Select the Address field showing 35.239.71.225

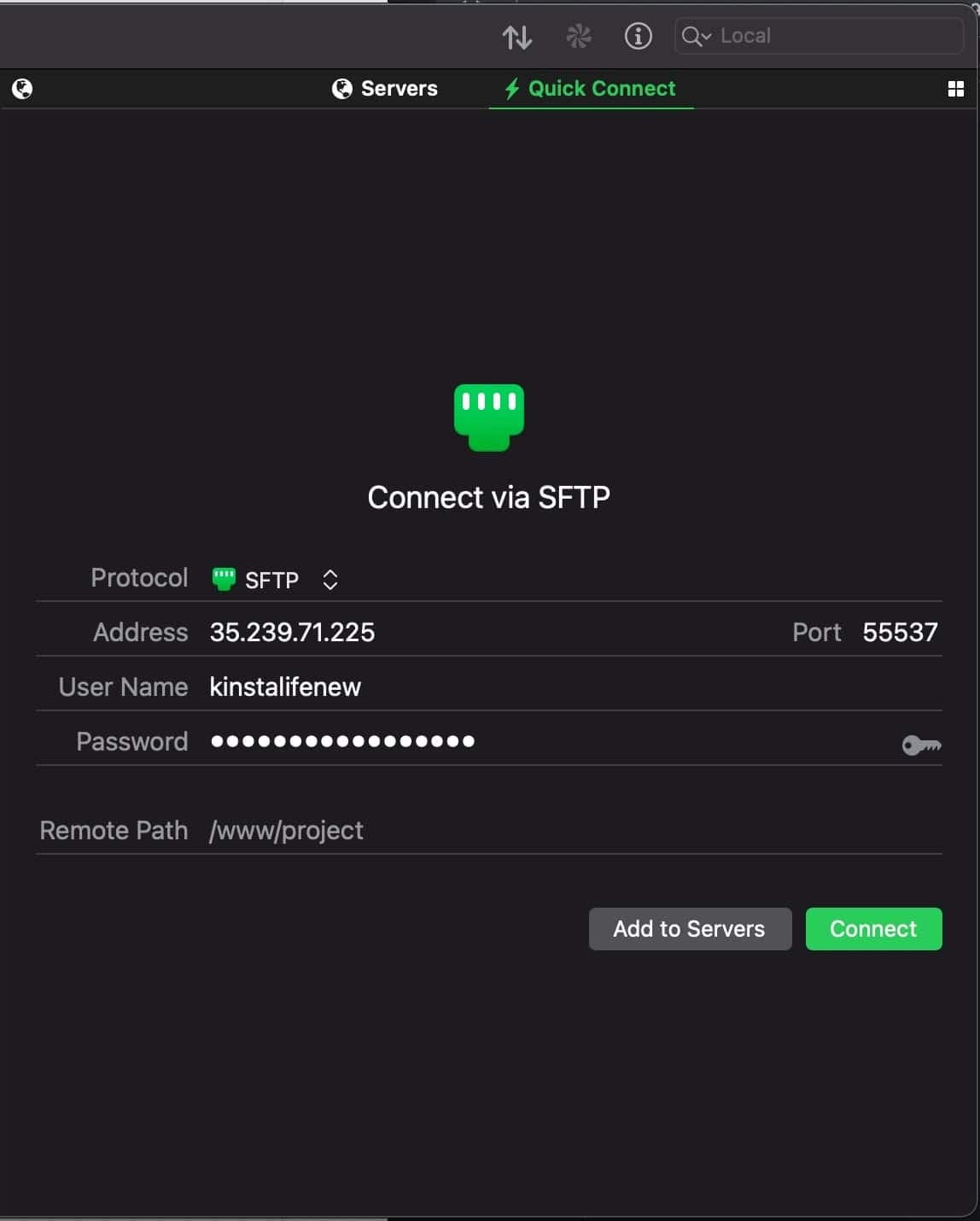pos(292,633)
